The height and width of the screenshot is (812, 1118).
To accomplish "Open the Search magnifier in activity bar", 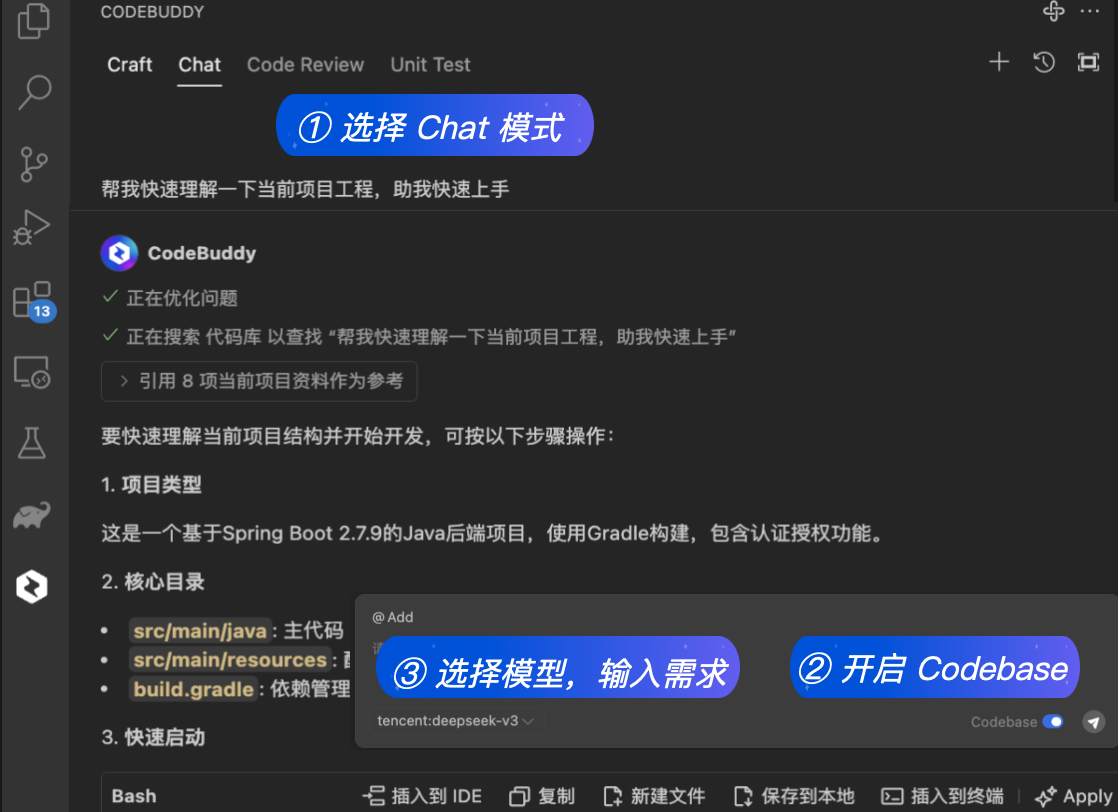I will pos(34,93).
